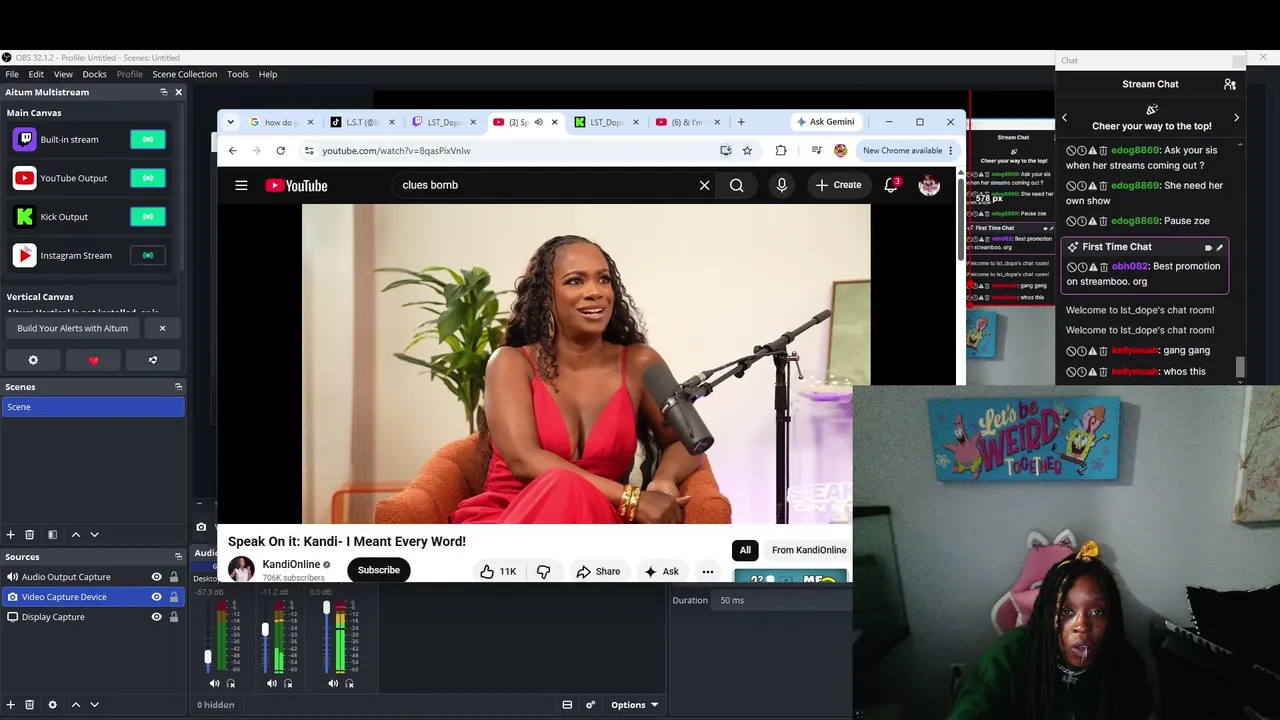Viewport: 1280px width, 720px height.
Task: Open the View menu in OBS
Action: [63, 74]
